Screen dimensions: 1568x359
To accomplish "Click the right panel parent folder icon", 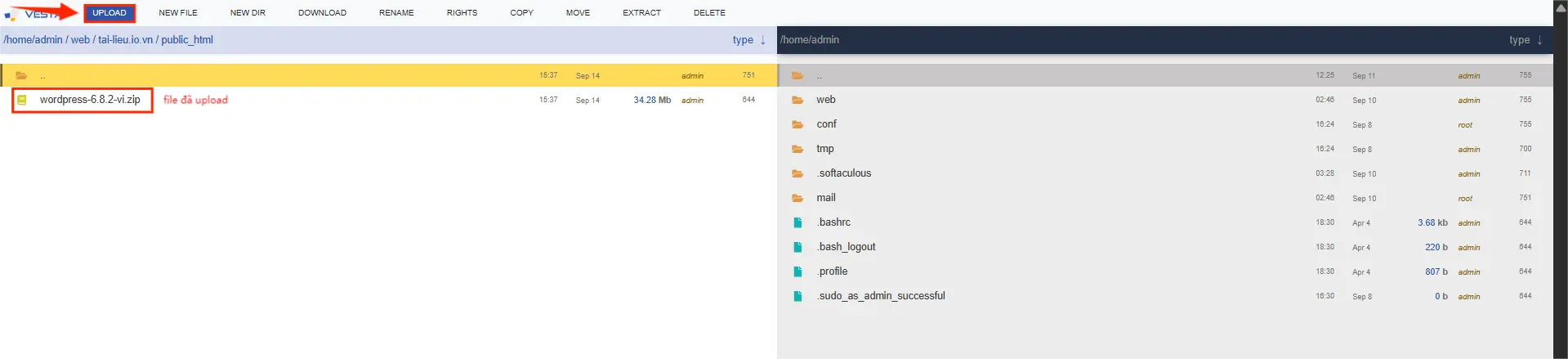I will point(797,75).
